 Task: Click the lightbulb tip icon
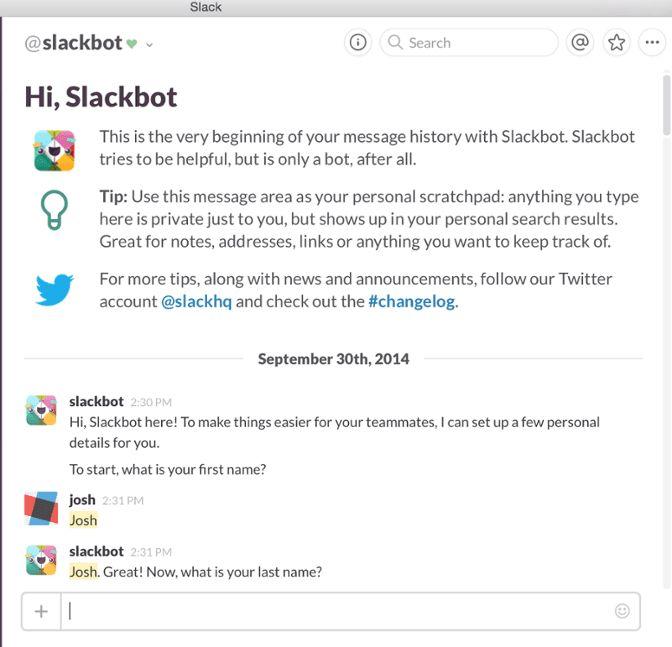[53, 211]
